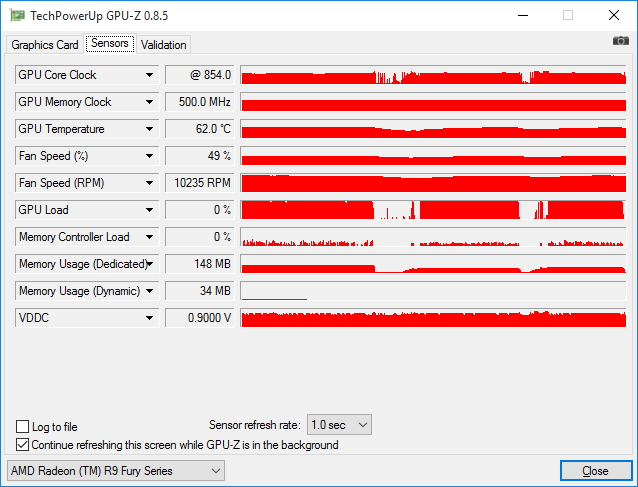
Task: Click the Memory Usage (Dynamic) graph
Action: click(x=433, y=291)
